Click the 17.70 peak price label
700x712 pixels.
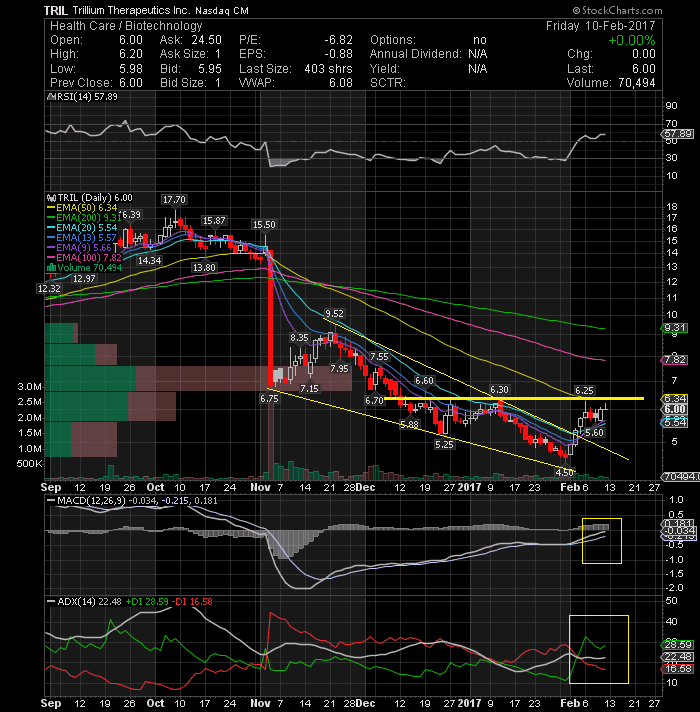tap(174, 199)
